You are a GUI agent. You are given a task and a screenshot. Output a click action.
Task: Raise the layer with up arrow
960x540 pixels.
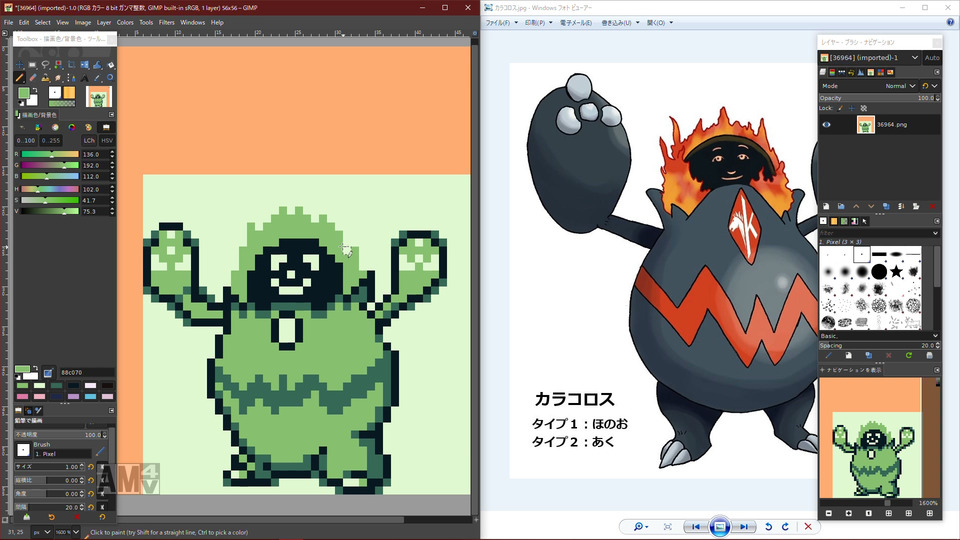click(x=856, y=206)
